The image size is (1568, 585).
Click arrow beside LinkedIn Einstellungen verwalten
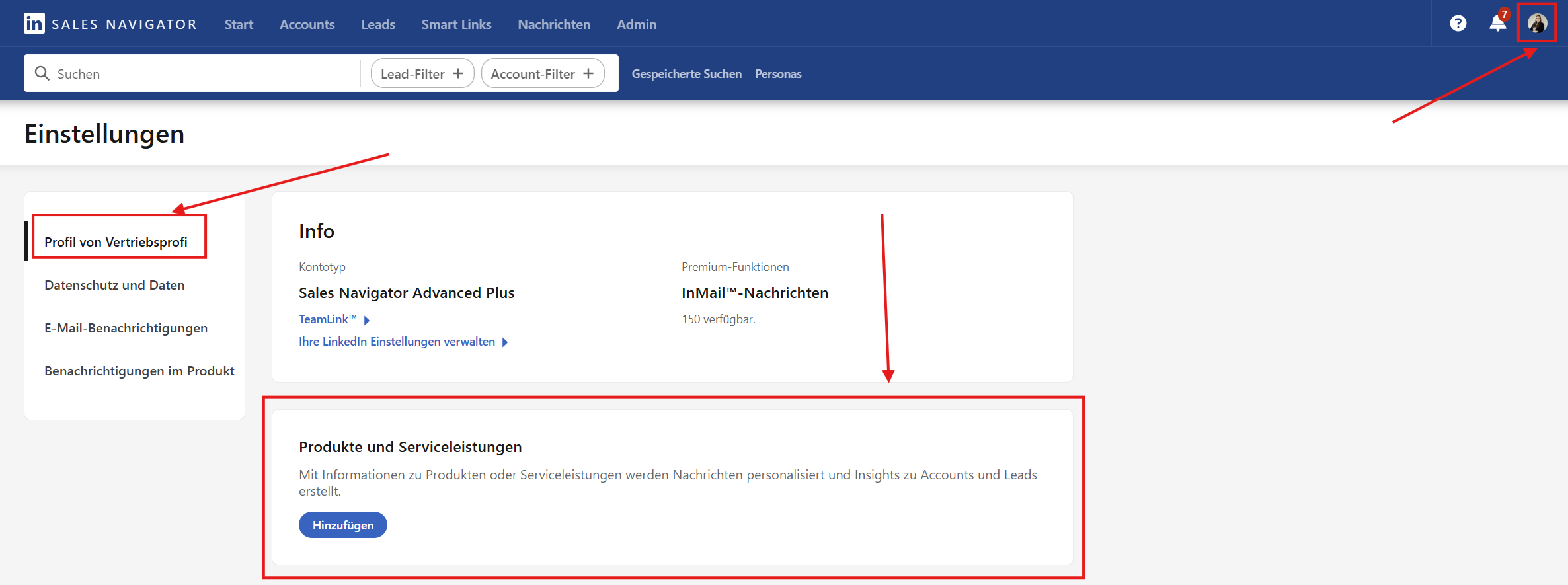(x=505, y=342)
